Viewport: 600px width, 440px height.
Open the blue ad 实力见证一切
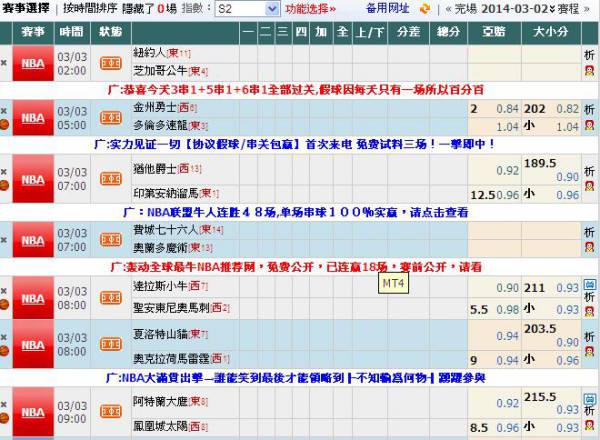(294, 144)
